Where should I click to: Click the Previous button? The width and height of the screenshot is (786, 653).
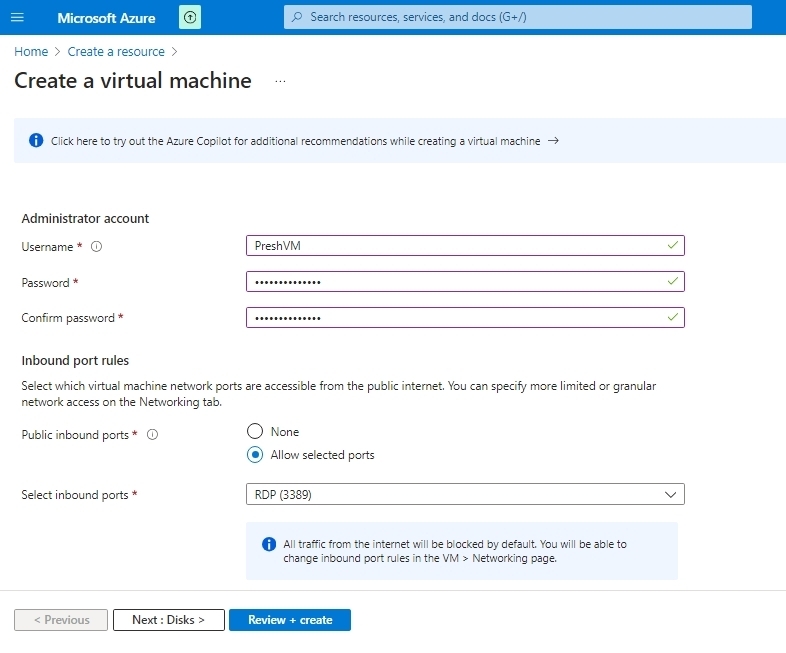click(x=61, y=620)
